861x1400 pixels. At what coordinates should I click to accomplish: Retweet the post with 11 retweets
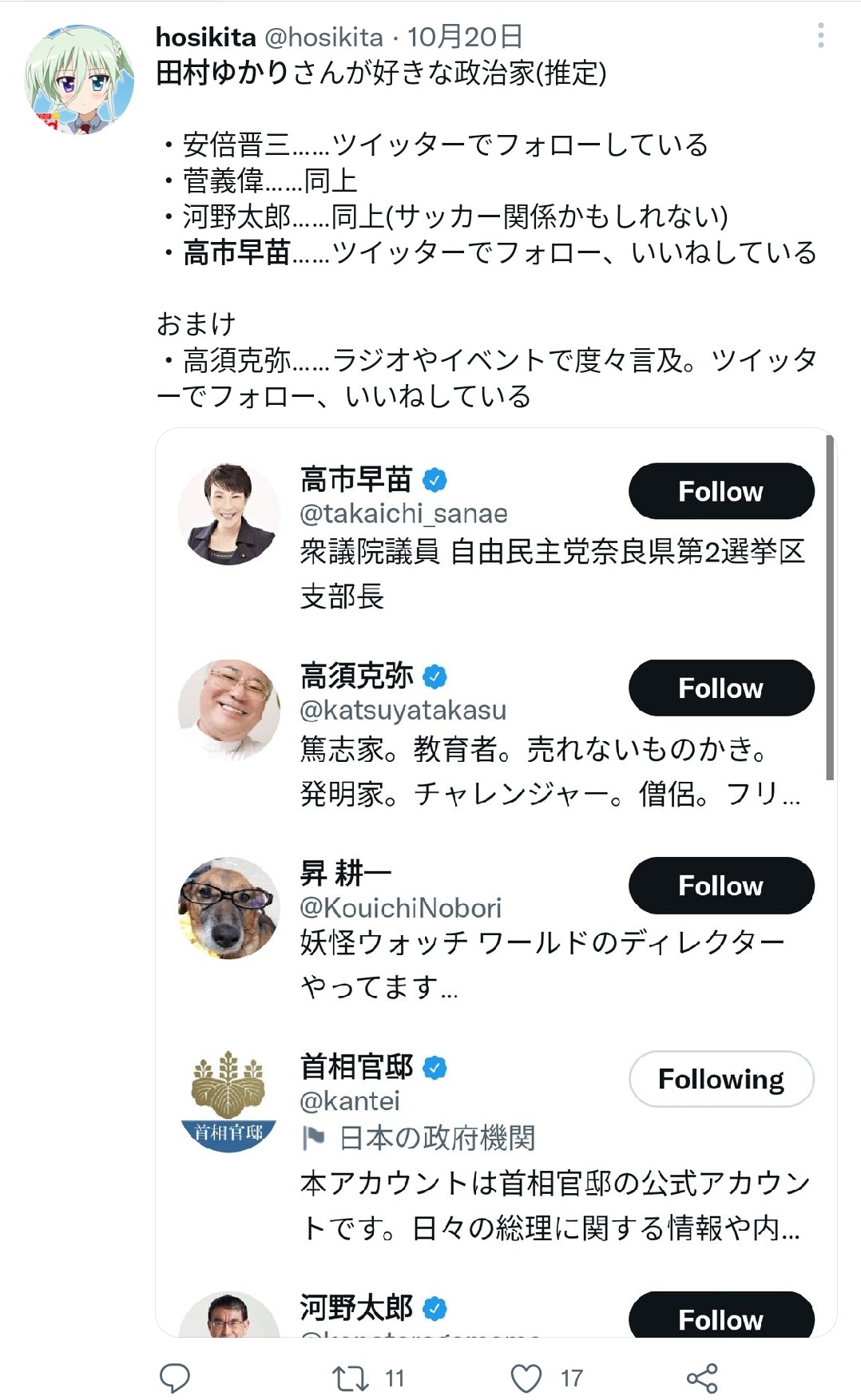tap(350, 1378)
